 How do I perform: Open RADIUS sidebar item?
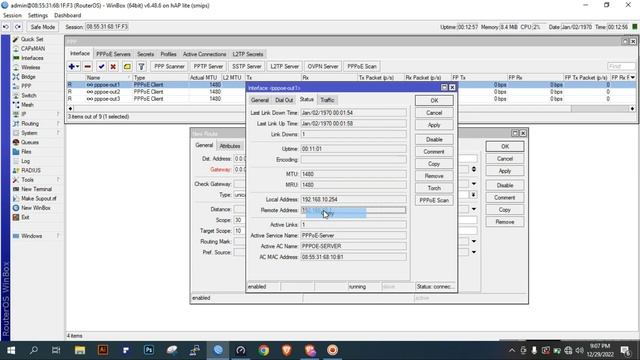31,170
